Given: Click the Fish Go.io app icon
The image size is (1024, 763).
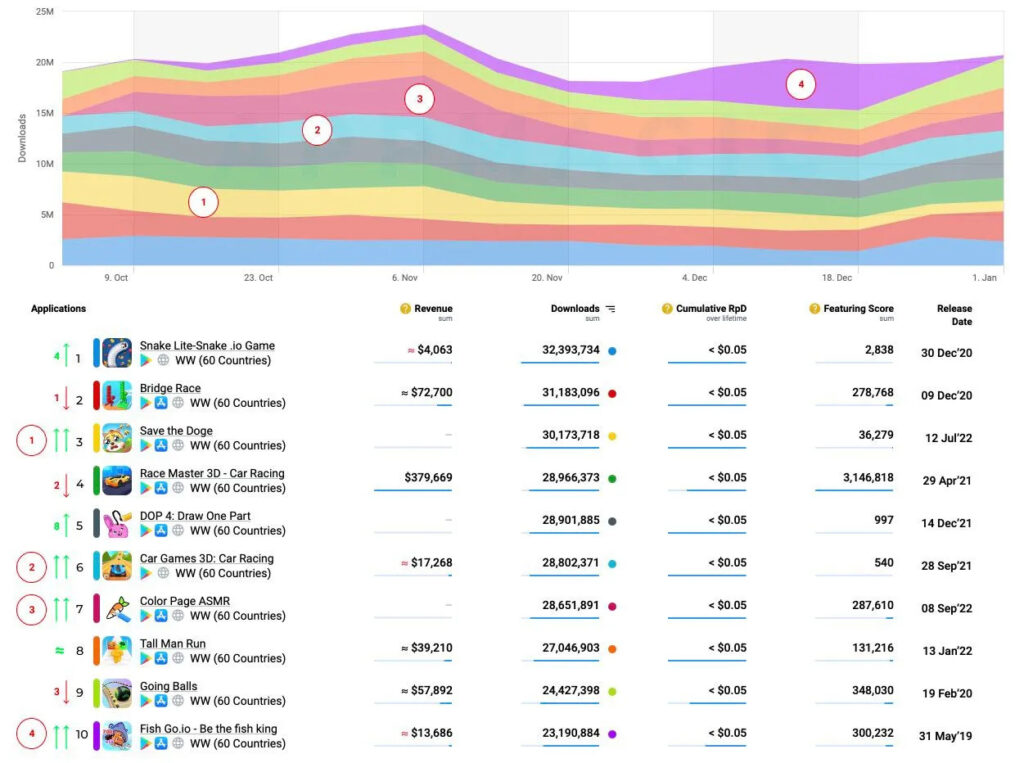Looking at the screenshot, I should pos(117,736).
